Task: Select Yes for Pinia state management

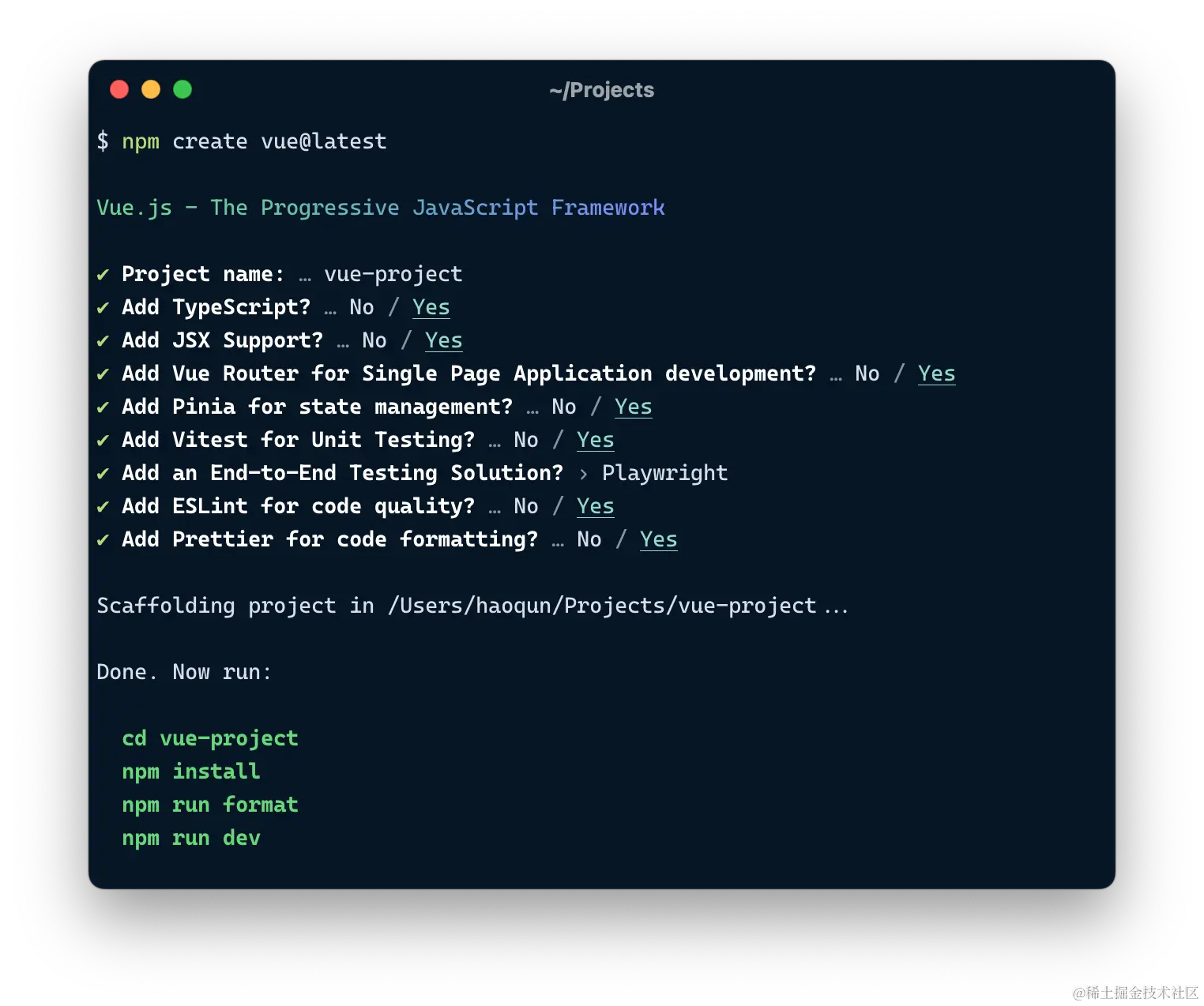Action: 634,407
